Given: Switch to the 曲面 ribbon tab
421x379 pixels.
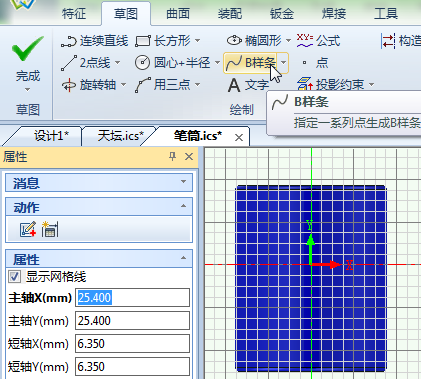Looking at the screenshot, I should pyautogui.click(x=178, y=14).
